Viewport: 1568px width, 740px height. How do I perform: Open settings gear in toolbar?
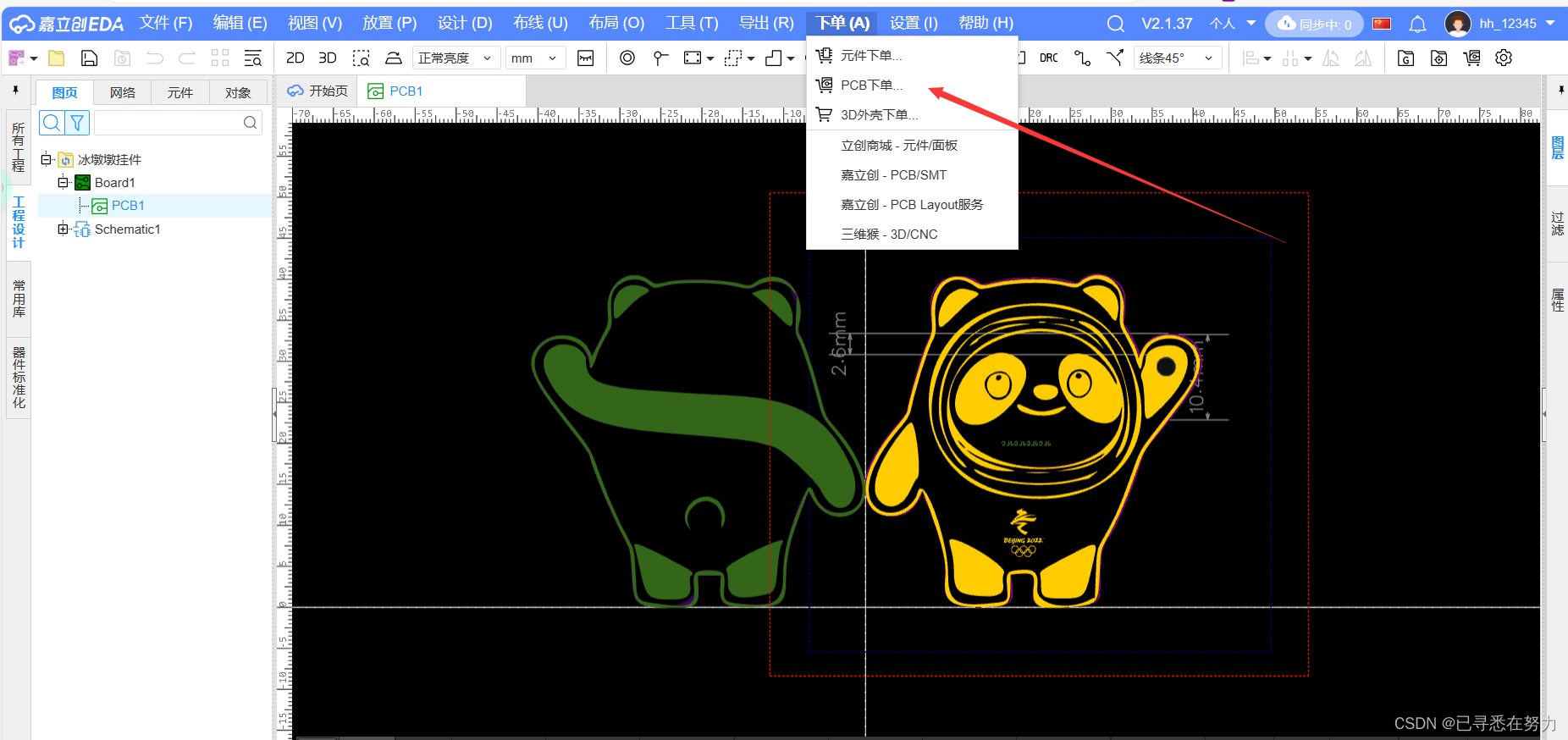[x=1504, y=58]
